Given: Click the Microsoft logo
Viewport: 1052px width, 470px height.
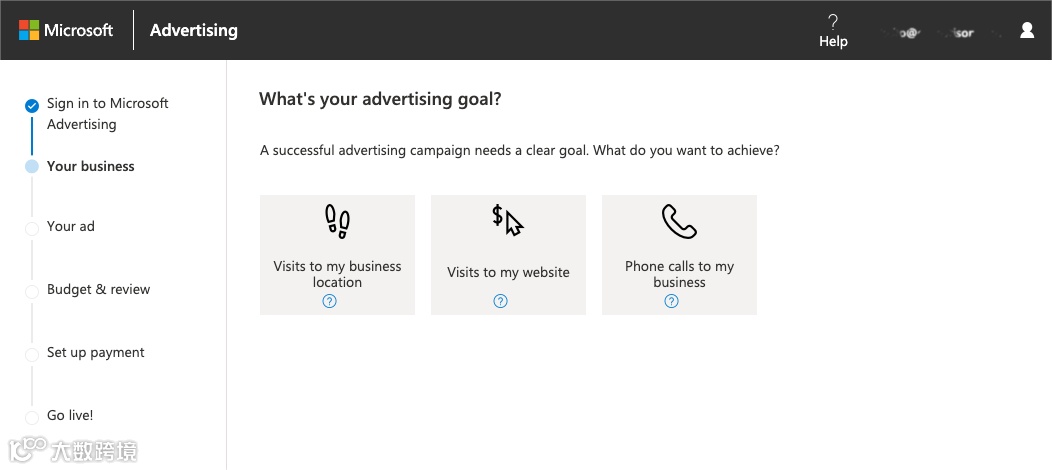Looking at the screenshot, I should point(66,30).
